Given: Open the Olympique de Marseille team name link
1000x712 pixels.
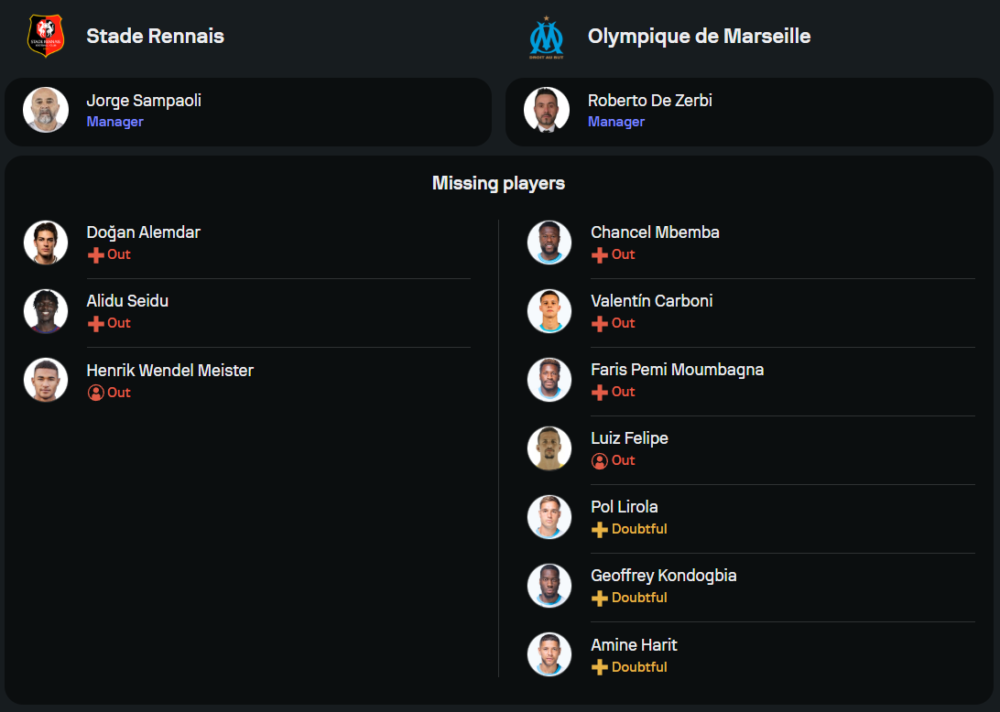Looking at the screenshot, I should tap(699, 36).
